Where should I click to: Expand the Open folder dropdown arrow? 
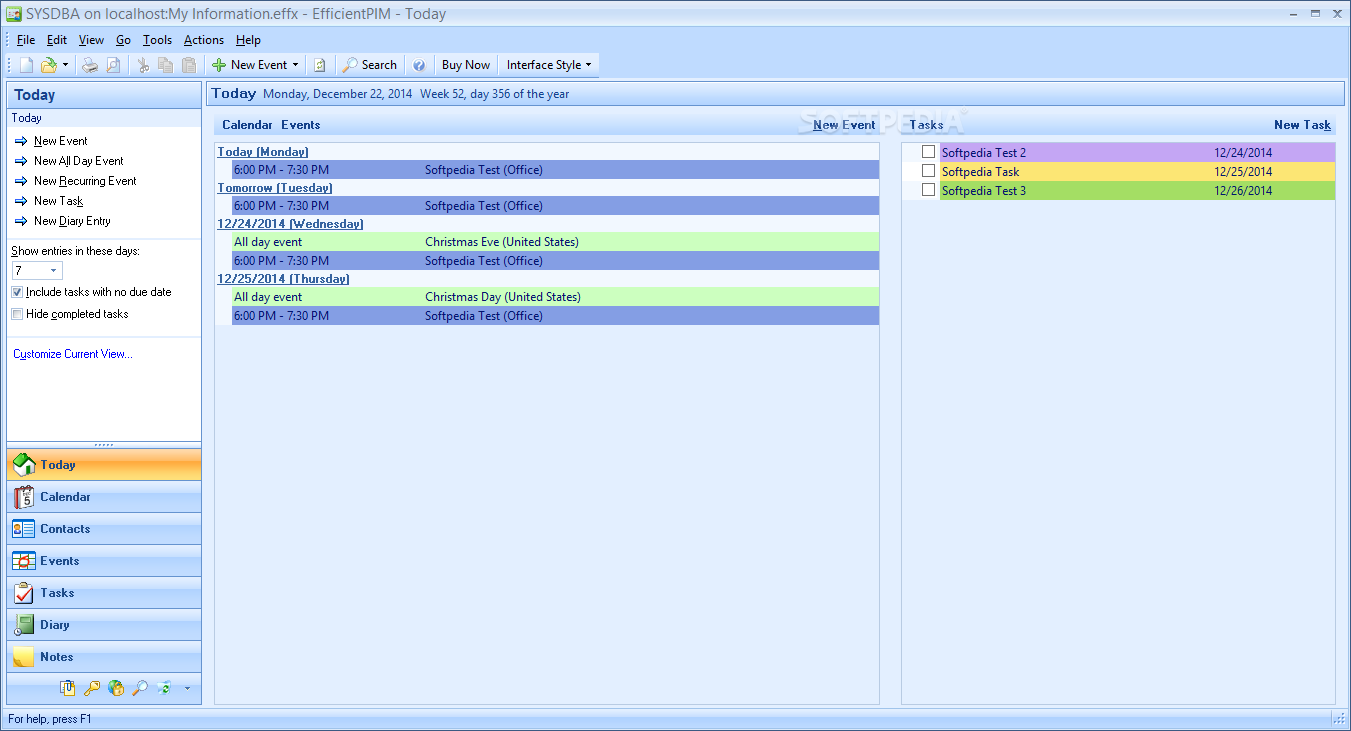pyautogui.click(x=65, y=65)
